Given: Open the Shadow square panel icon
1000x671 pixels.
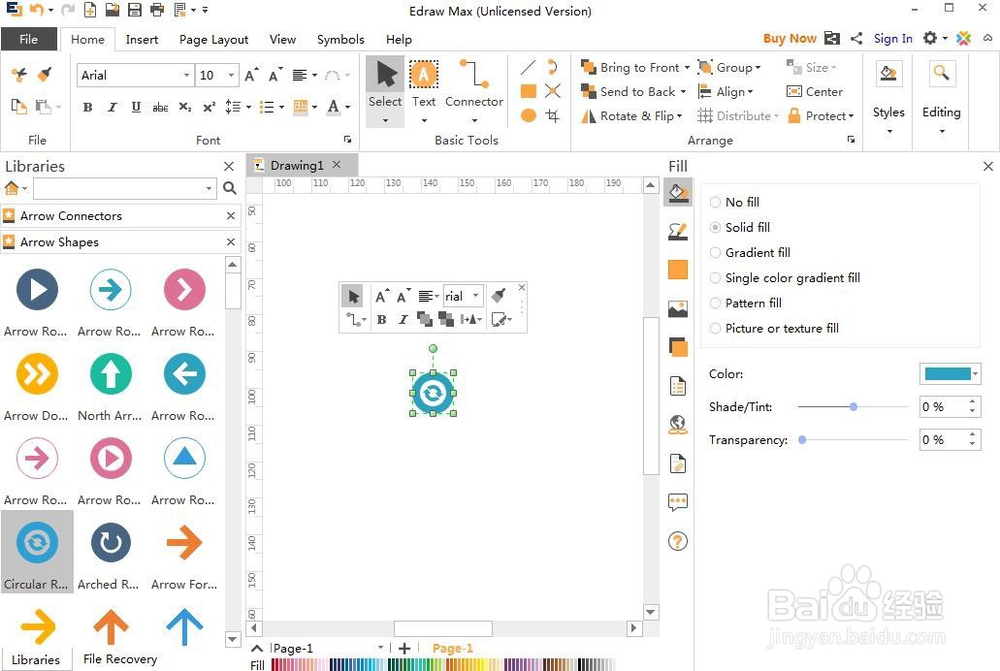Looking at the screenshot, I should tap(678, 348).
